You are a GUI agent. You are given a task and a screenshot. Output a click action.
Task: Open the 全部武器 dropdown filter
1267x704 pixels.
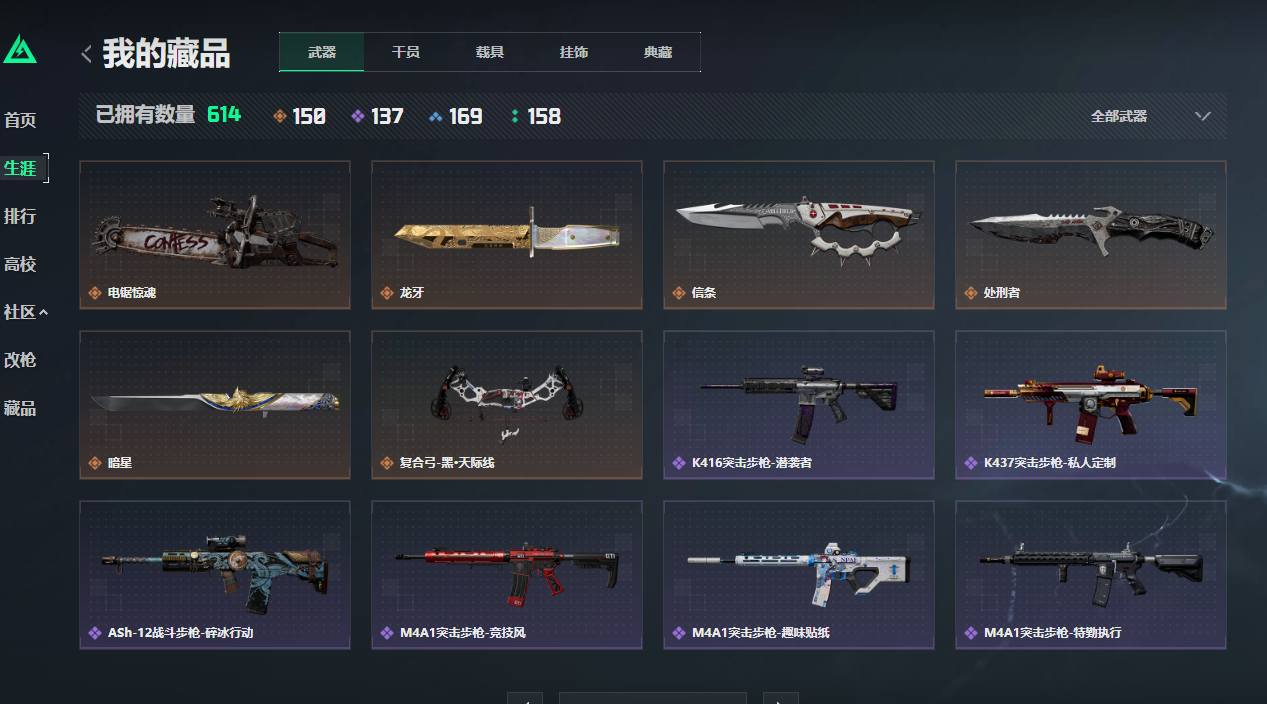point(1150,116)
